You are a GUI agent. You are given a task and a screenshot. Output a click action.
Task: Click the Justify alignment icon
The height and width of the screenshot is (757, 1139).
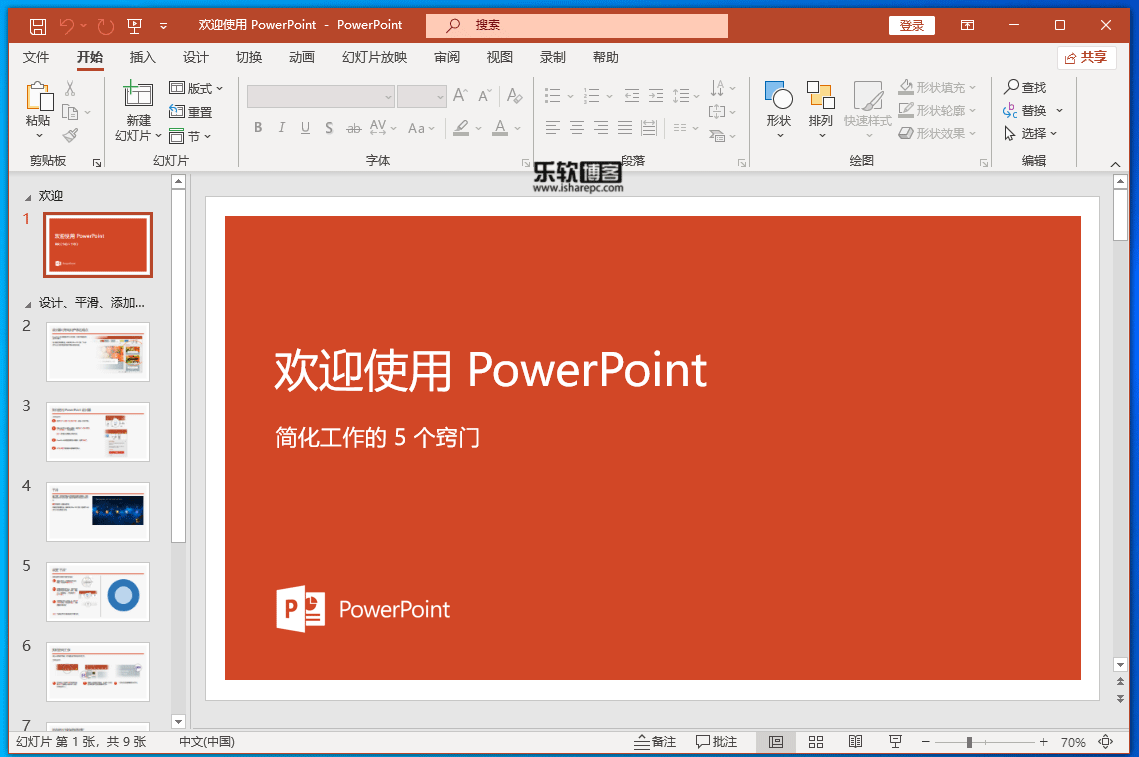pyautogui.click(x=625, y=129)
